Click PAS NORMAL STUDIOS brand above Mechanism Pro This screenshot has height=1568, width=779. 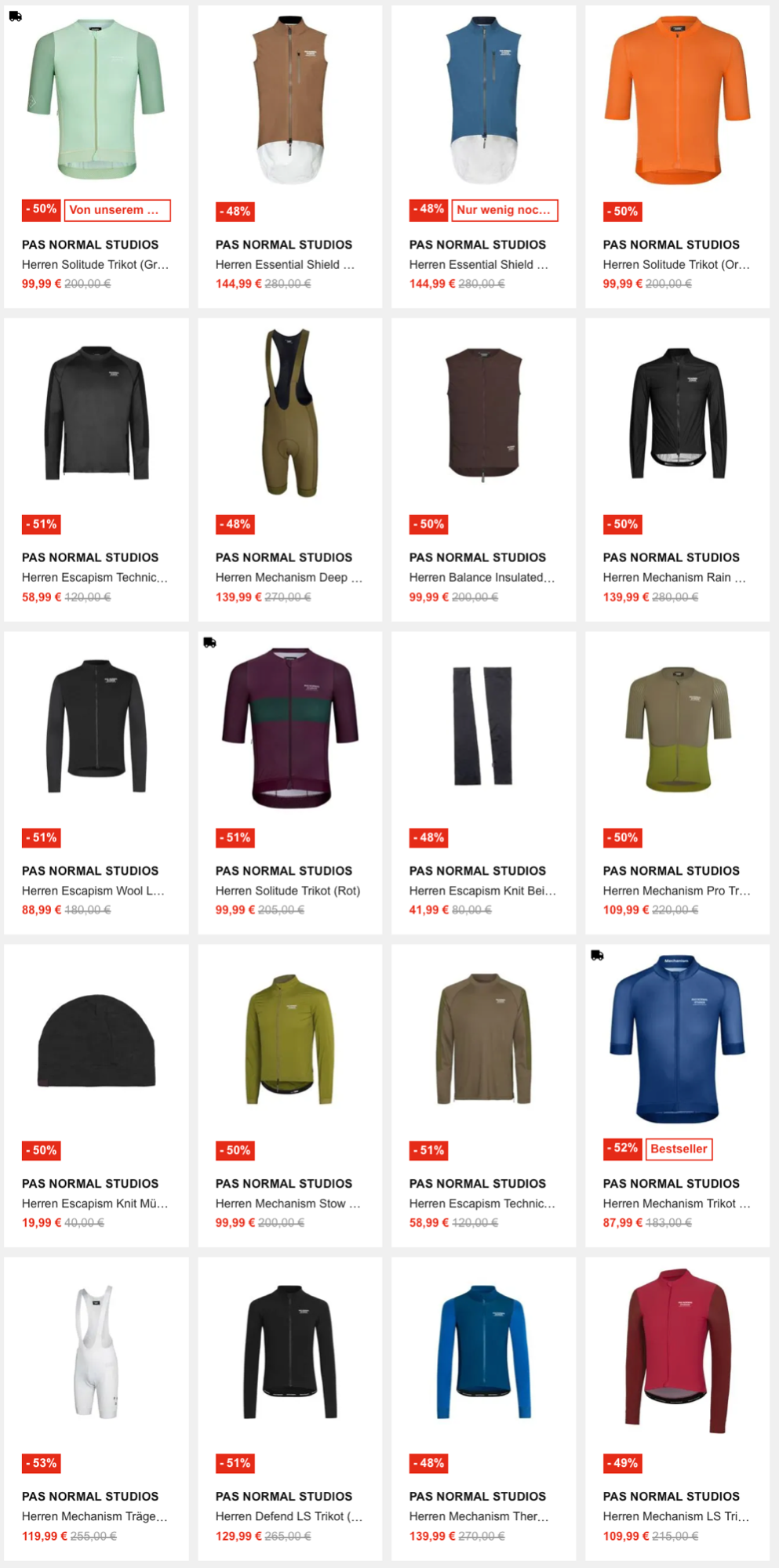(x=672, y=871)
